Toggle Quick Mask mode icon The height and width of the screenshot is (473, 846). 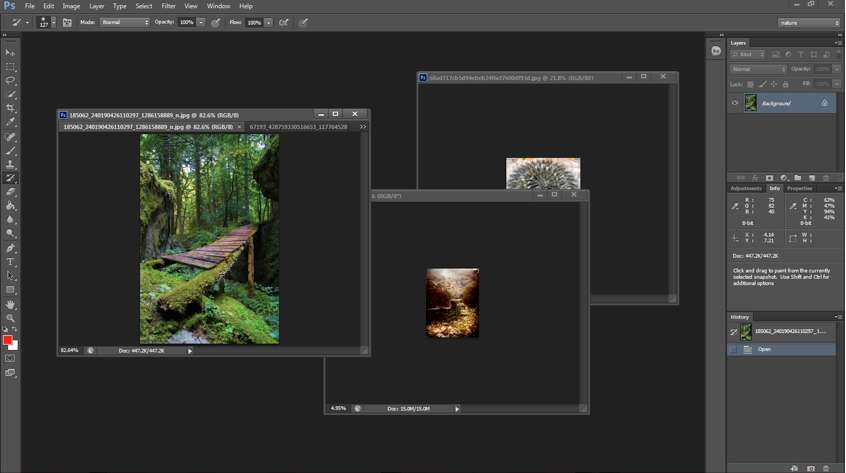[10, 358]
